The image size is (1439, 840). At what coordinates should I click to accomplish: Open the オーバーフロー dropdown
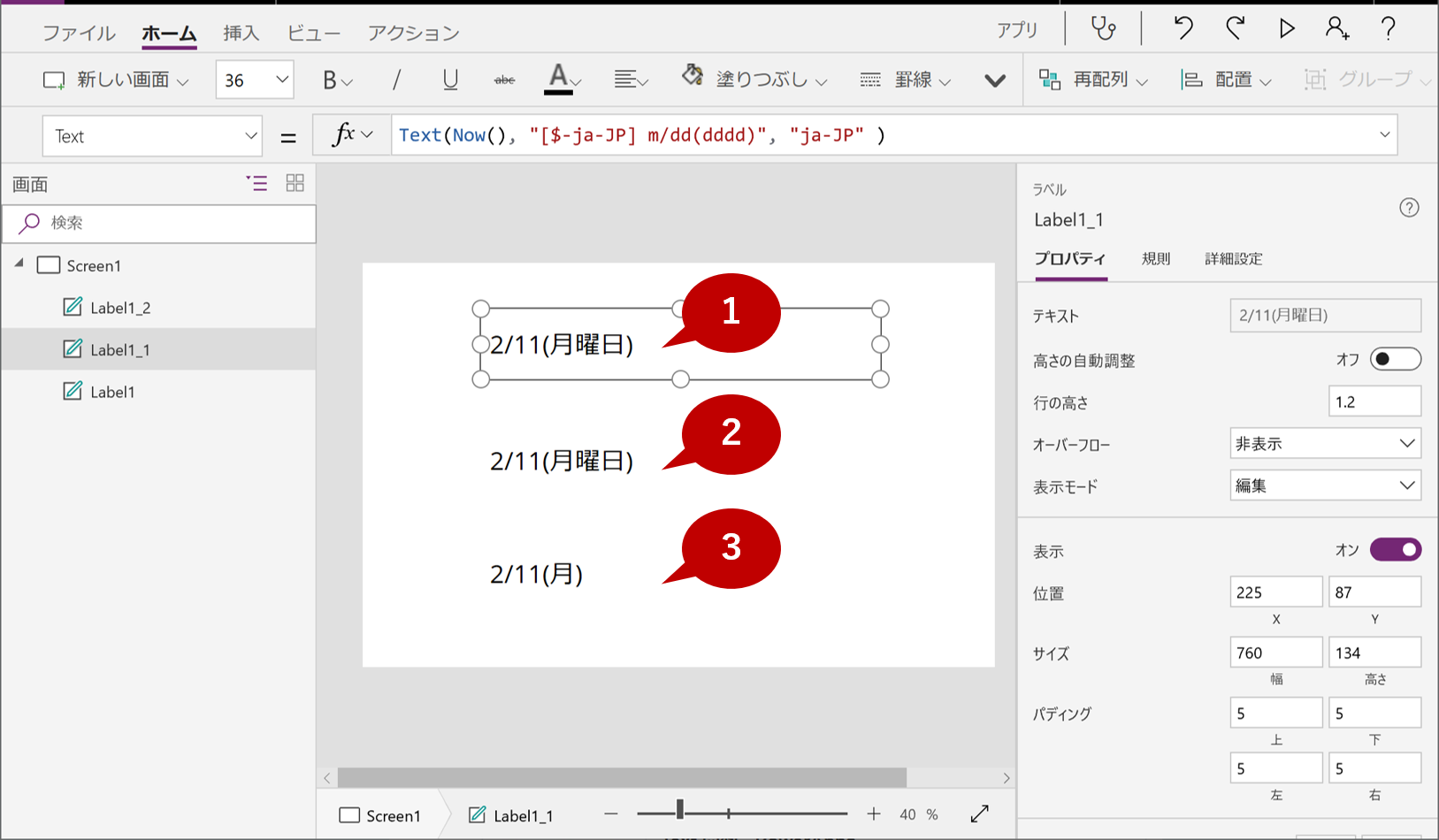pyautogui.click(x=1324, y=443)
